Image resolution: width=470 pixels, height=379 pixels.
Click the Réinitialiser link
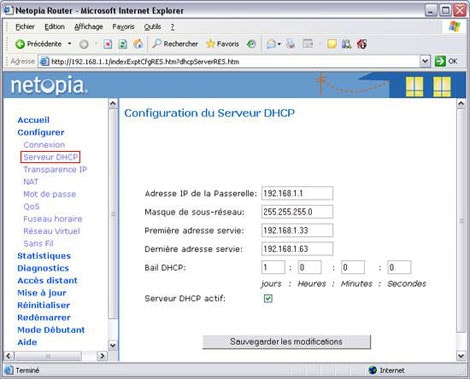point(44,305)
